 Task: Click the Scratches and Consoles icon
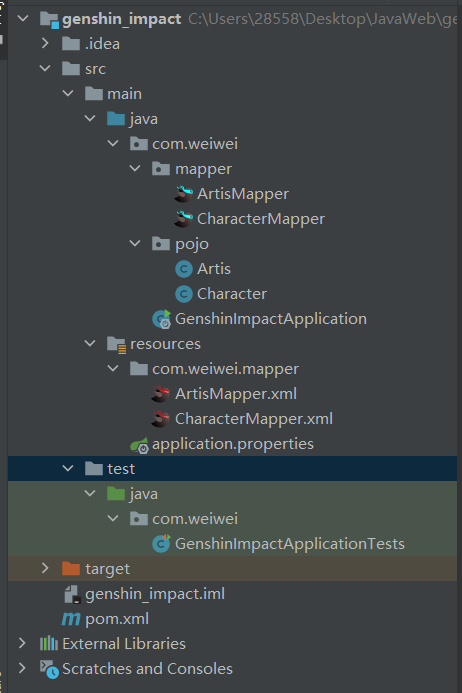49,670
